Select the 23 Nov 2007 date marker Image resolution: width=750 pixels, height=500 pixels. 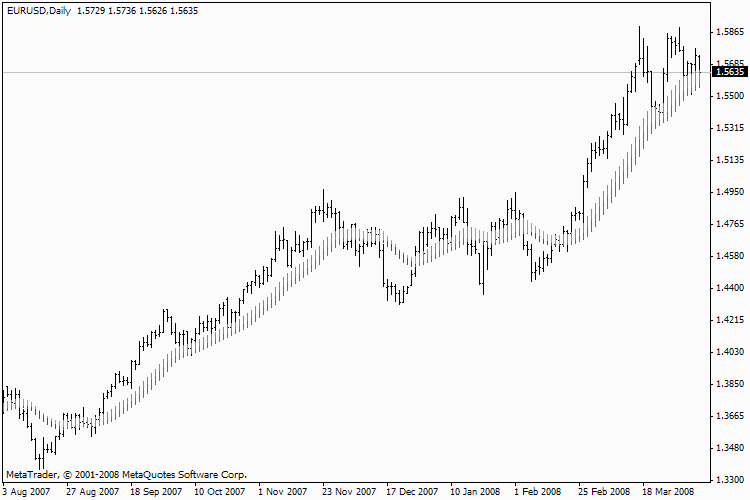coord(347,492)
